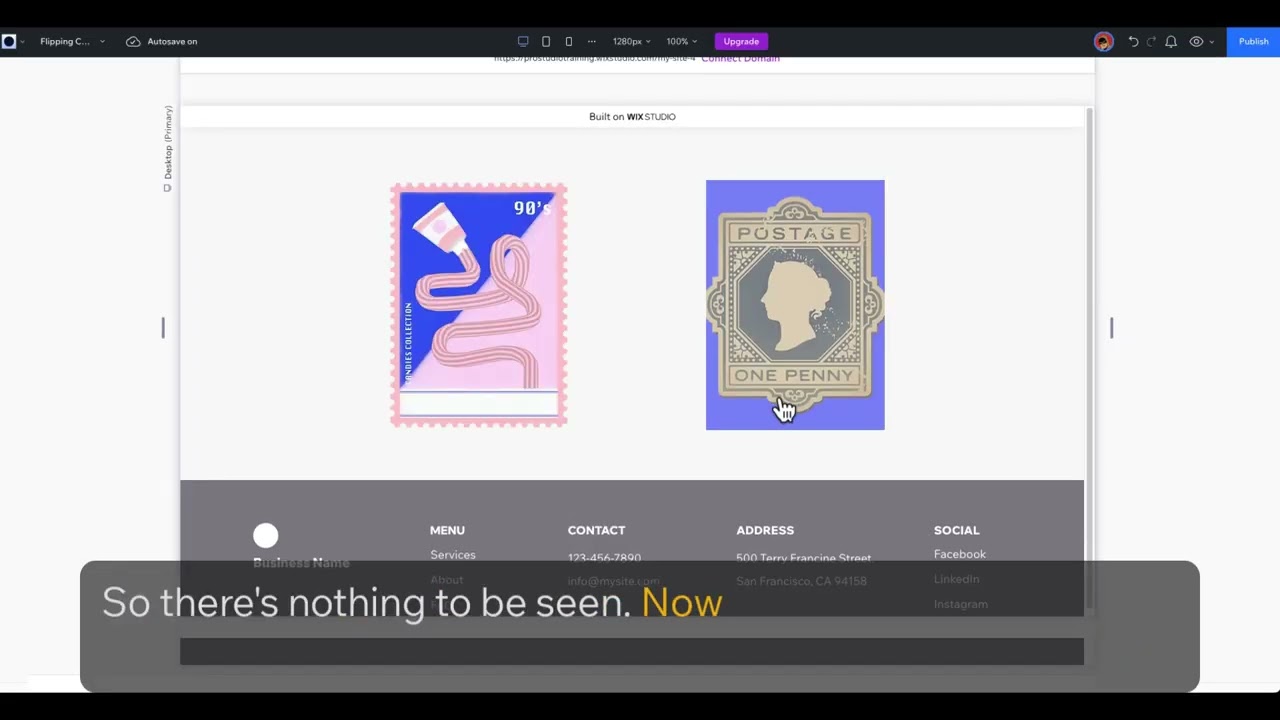Open the 100% zoom dropdown
Screen dimensions: 1280x720
682,41
